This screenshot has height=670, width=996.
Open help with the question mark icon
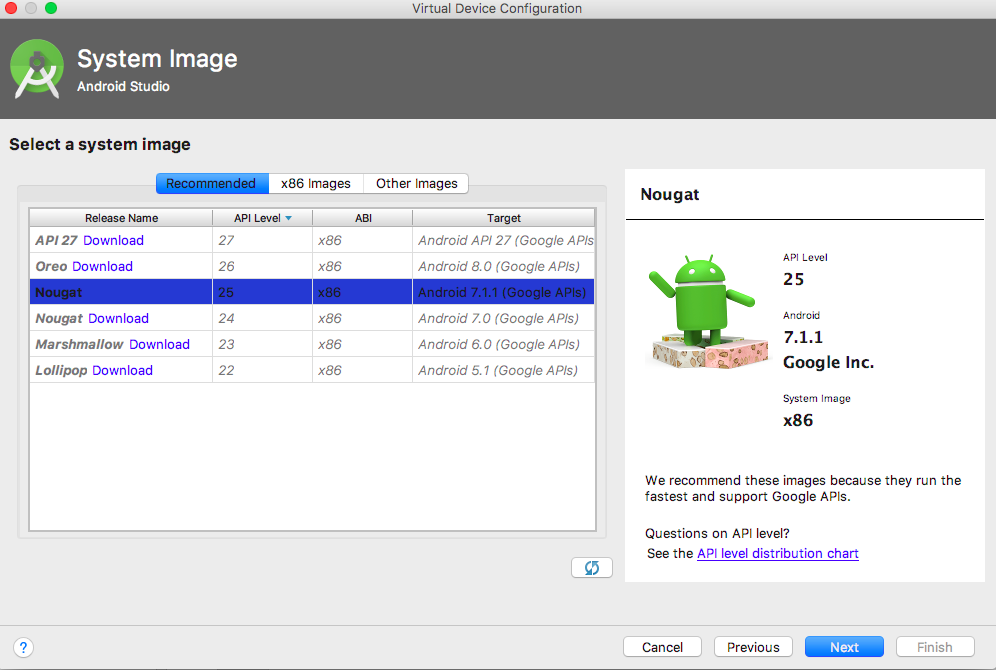point(24,647)
